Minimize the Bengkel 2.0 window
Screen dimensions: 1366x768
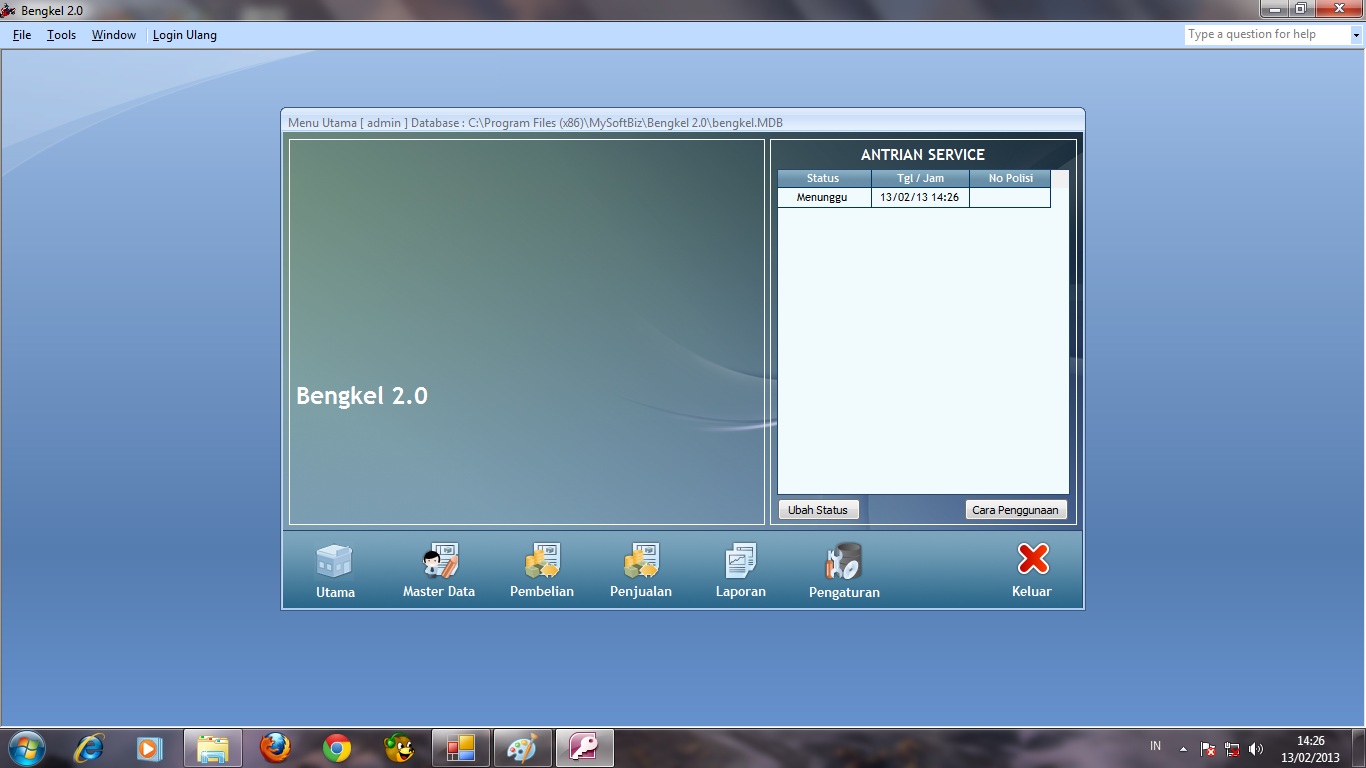coord(1274,9)
